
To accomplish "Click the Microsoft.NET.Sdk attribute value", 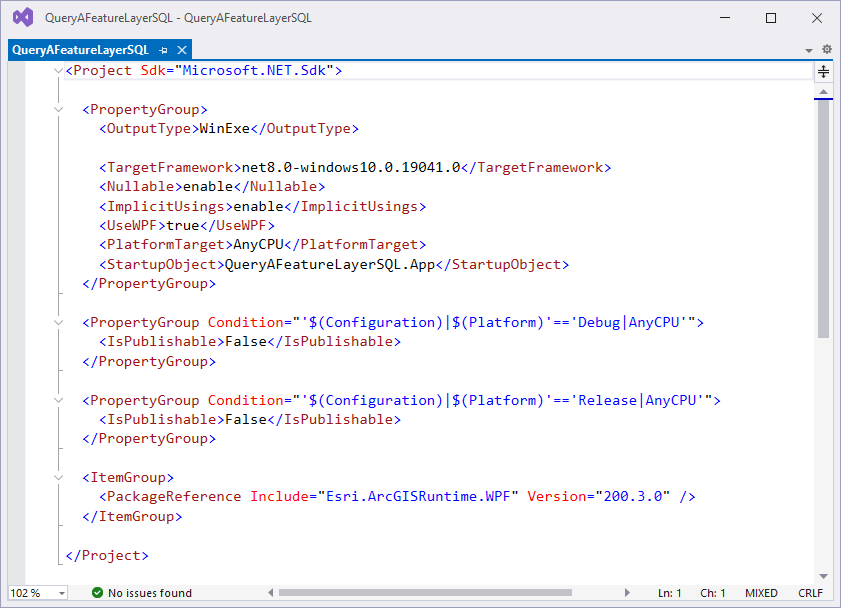I will 254,70.
